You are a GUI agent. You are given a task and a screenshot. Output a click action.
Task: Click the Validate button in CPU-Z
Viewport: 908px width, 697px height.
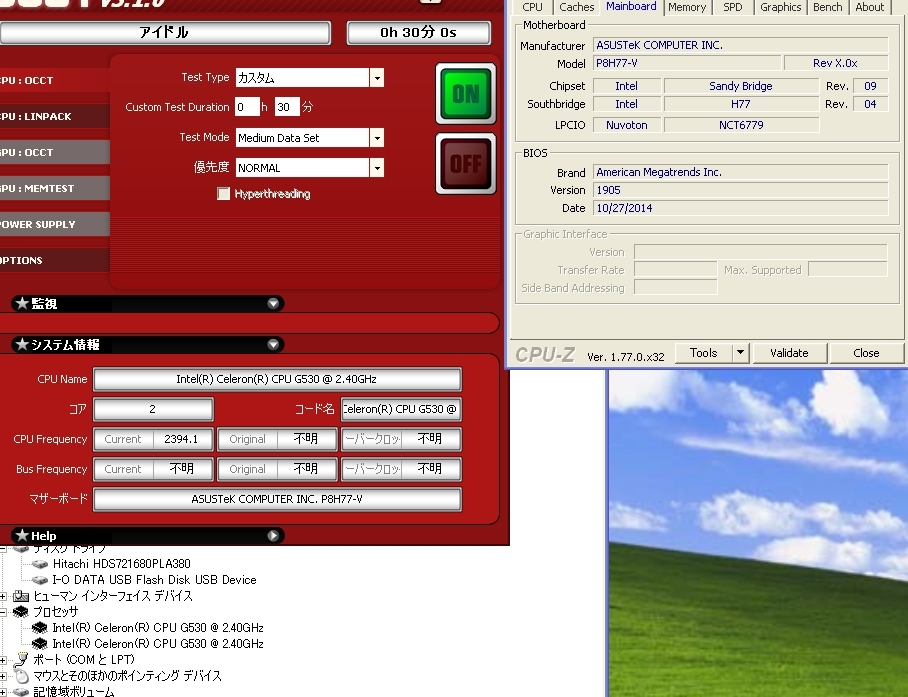click(789, 353)
